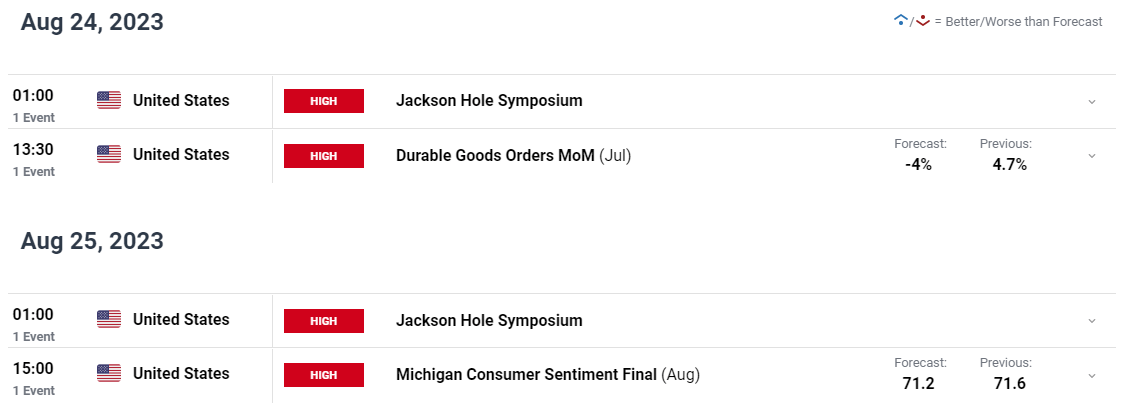Click HIGH badge for Michigan Consumer Sentiment
The height and width of the screenshot is (405, 1122).
[324, 374]
